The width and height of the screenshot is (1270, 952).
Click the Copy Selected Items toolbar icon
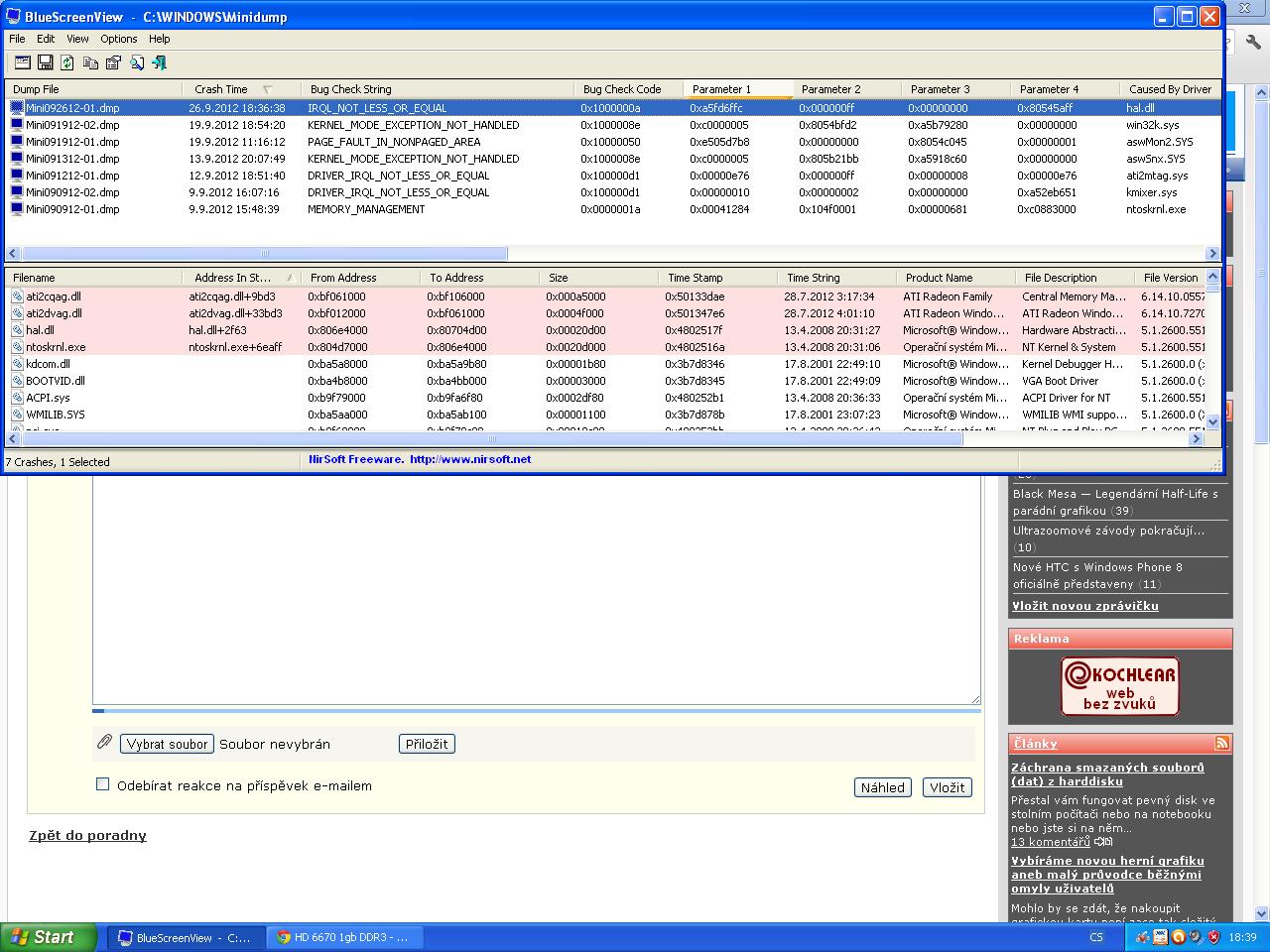point(90,62)
